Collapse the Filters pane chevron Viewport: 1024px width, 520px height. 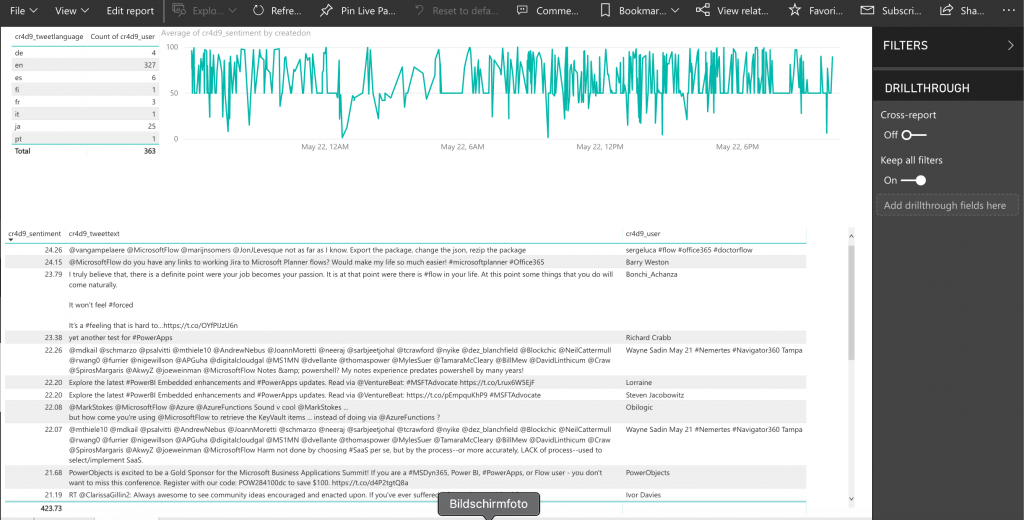click(x=1011, y=45)
